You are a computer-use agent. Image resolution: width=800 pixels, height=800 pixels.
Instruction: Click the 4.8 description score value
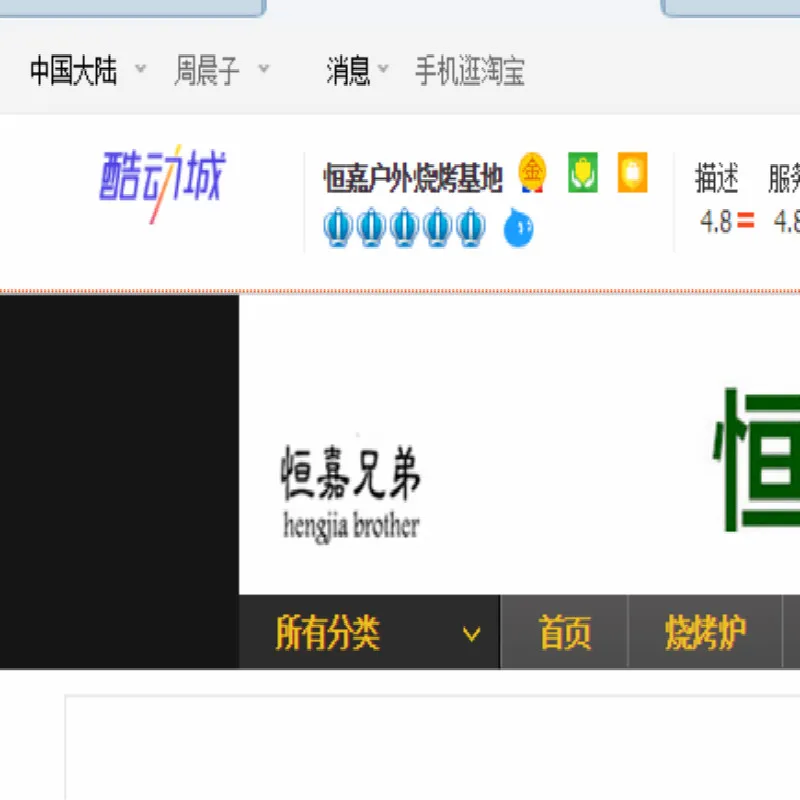tap(716, 221)
